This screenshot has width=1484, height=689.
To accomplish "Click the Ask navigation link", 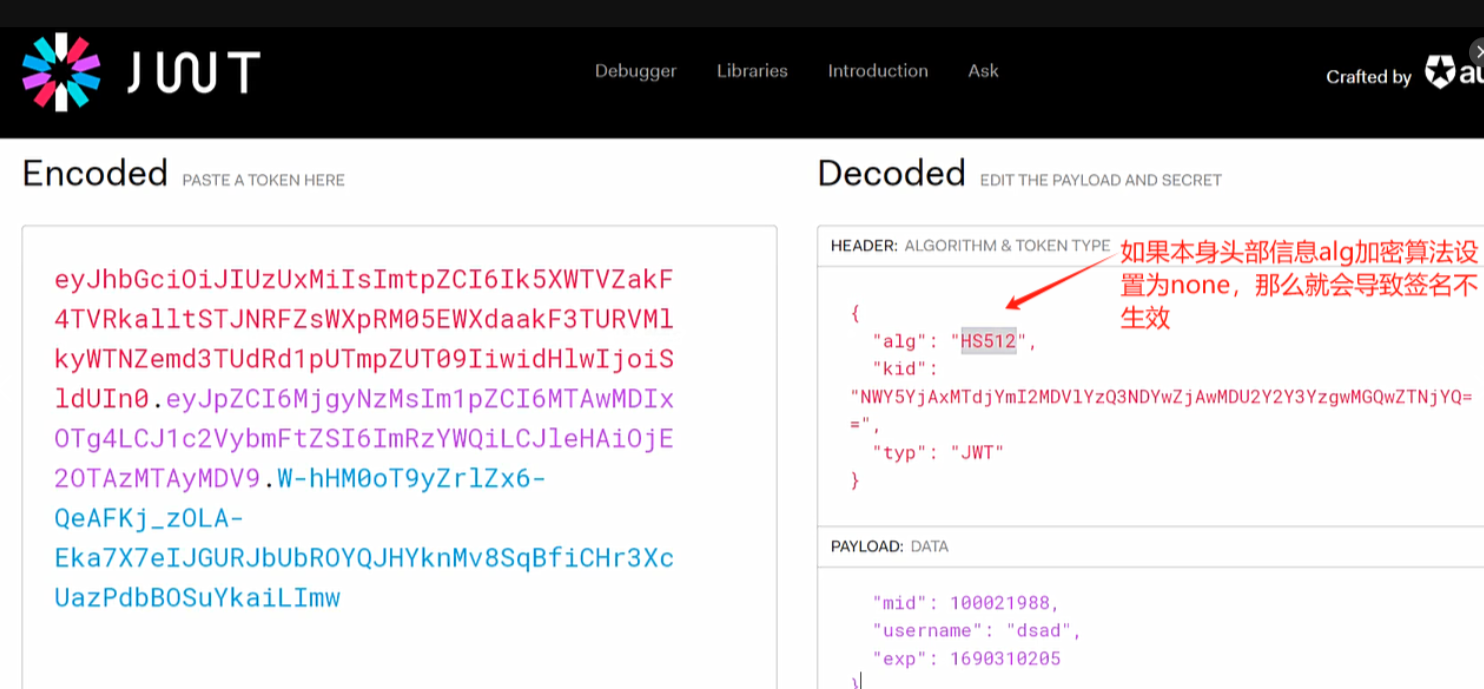I will coord(983,71).
